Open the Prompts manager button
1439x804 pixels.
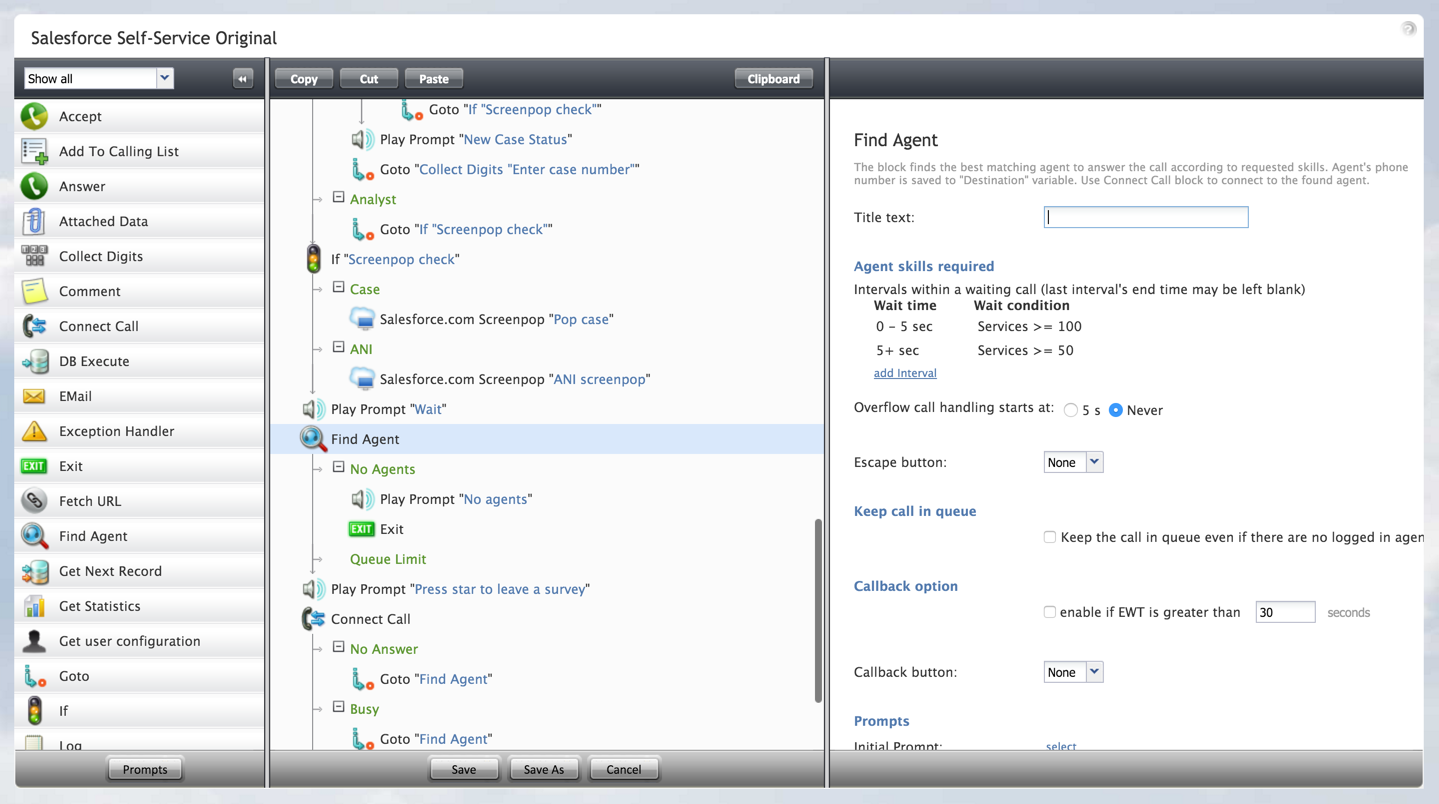145,769
